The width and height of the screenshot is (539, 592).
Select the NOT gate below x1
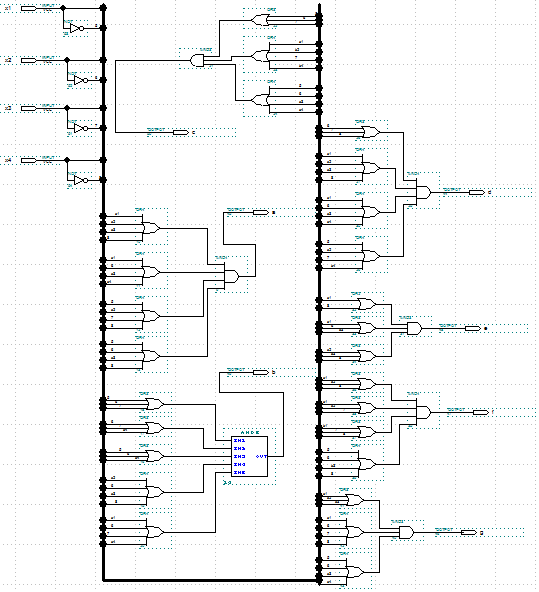click(x=77, y=28)
